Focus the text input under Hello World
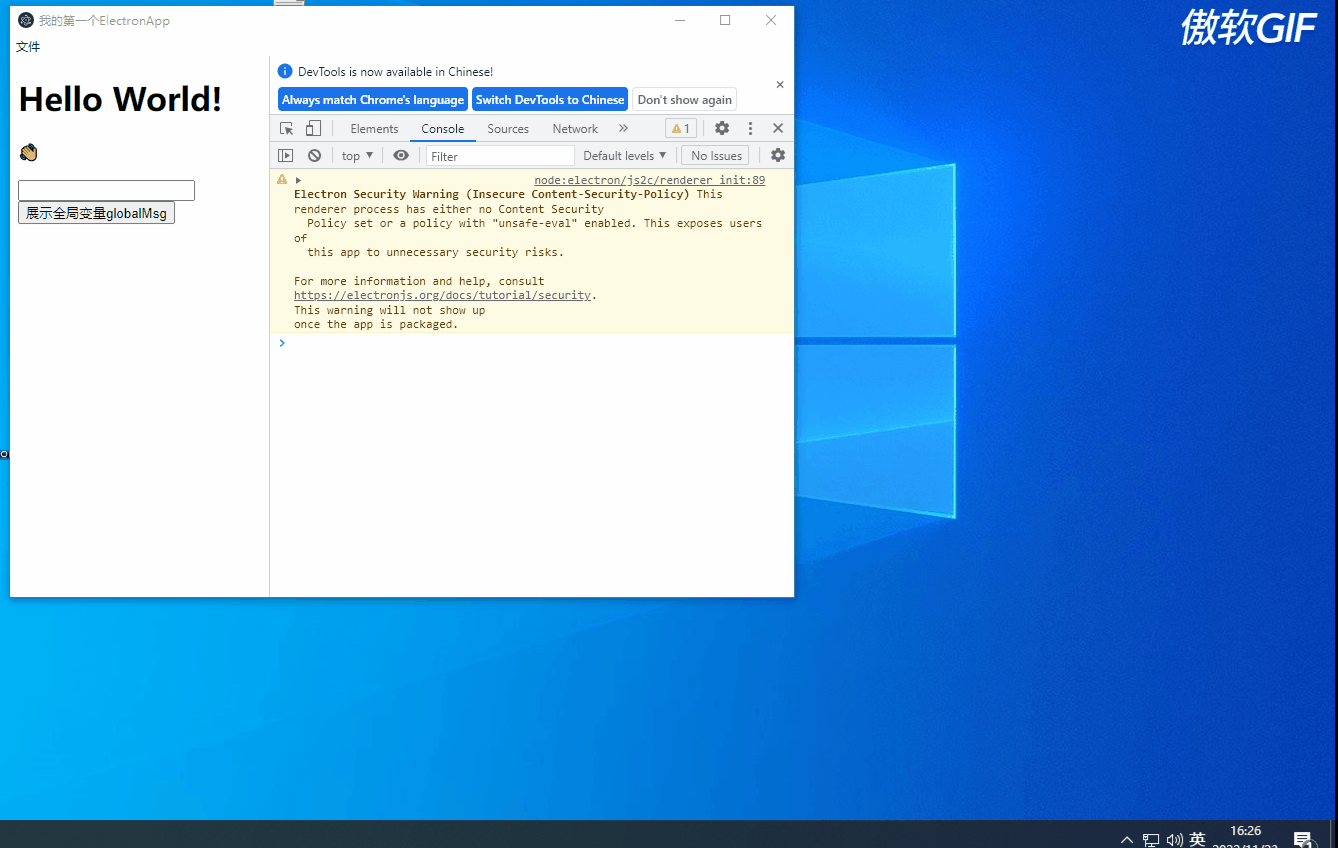Image resolution: width=1338 pixels, height=848 pixels. 106,190
